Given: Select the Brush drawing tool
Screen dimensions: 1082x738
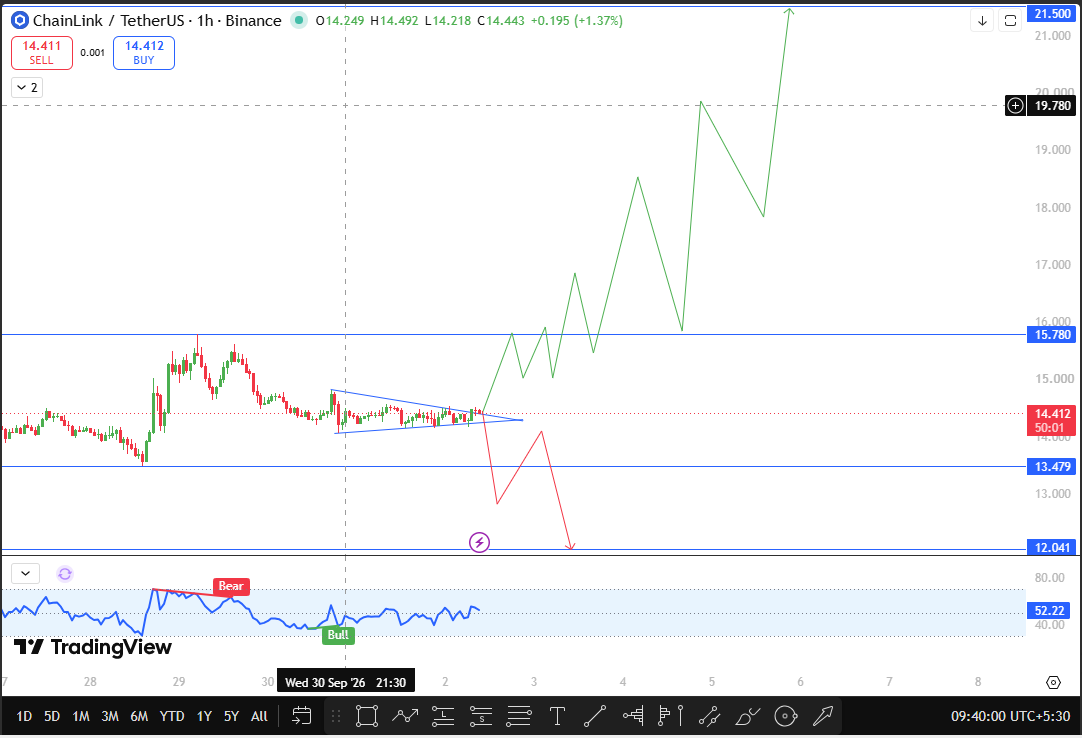Looking at the screenshot, I should coord(747,716).
